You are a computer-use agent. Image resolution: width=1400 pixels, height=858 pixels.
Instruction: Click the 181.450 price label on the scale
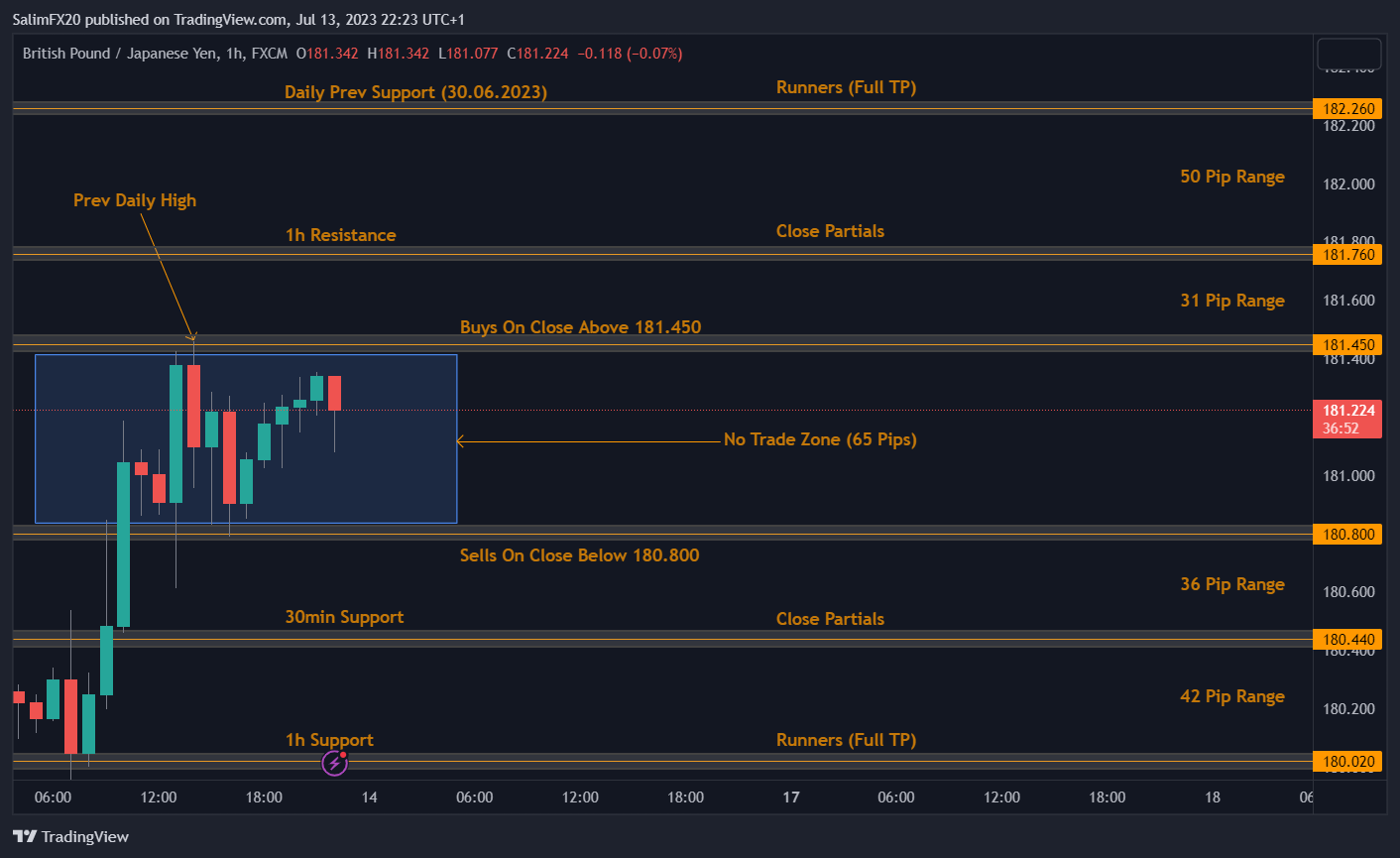[x=1347, y=344]
